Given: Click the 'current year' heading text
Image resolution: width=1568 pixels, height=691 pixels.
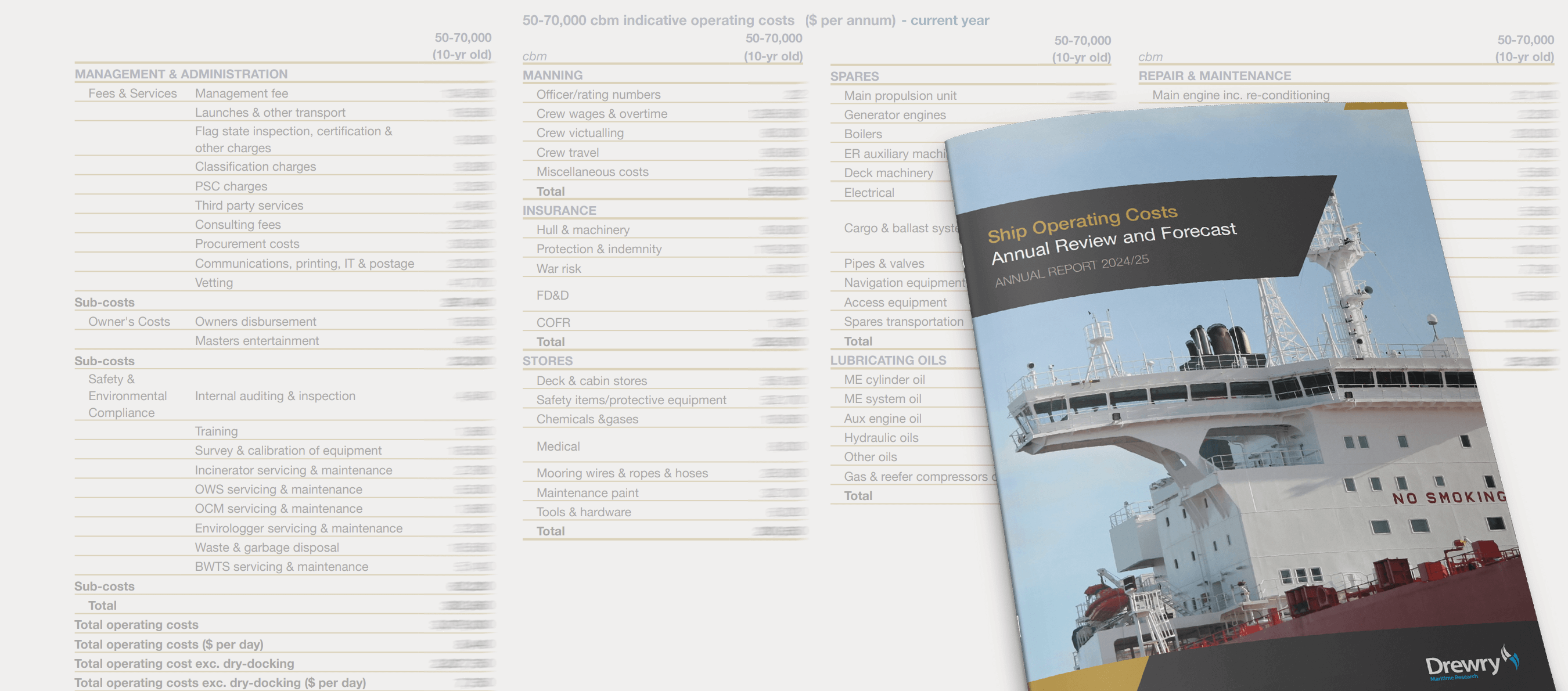Looking at the screenshot, I should (950, 20).
